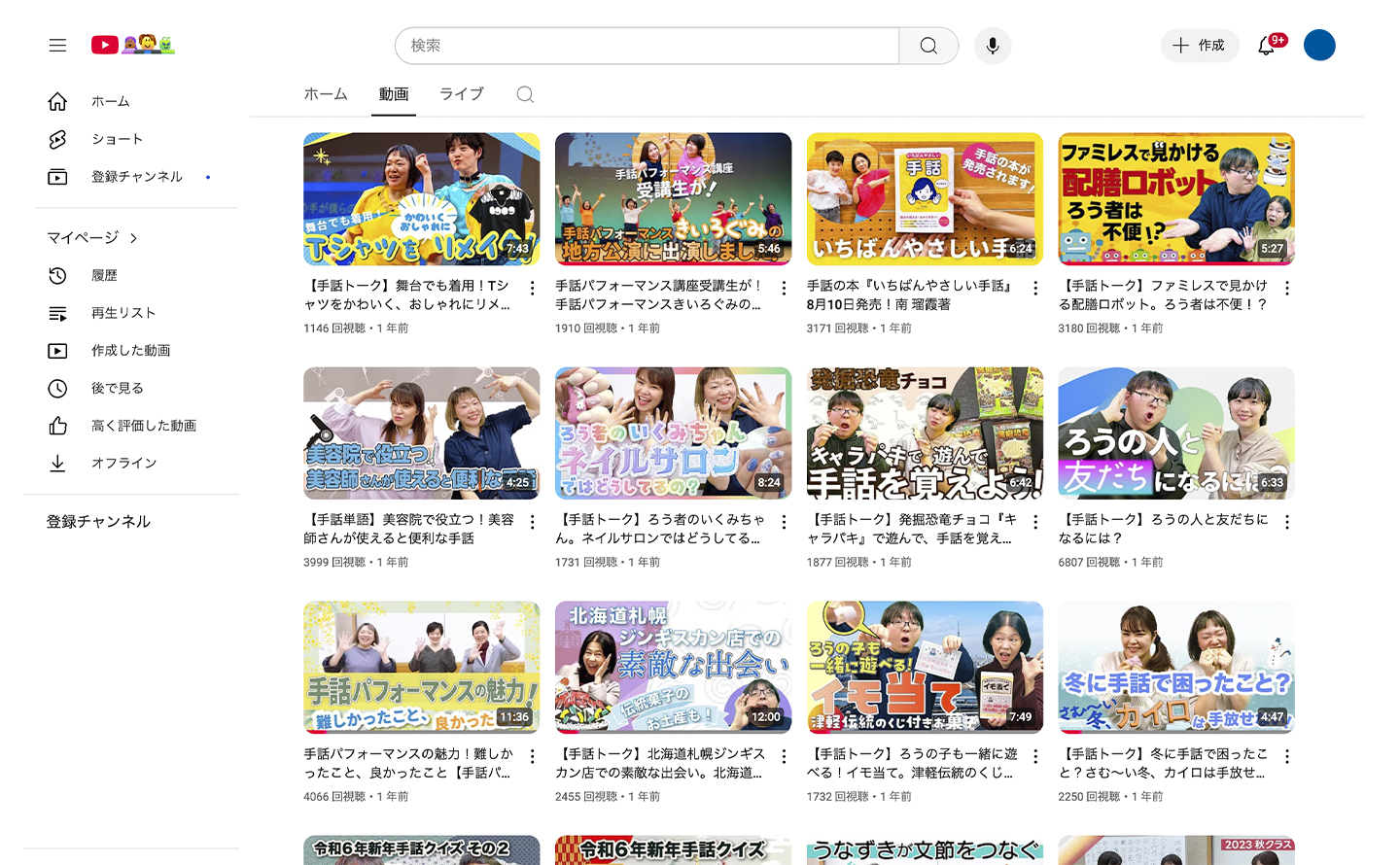The width and height of the screenshot is (1400, 865).
Task: Open options menu for ネイルサロン video
Action: (784, 522)
